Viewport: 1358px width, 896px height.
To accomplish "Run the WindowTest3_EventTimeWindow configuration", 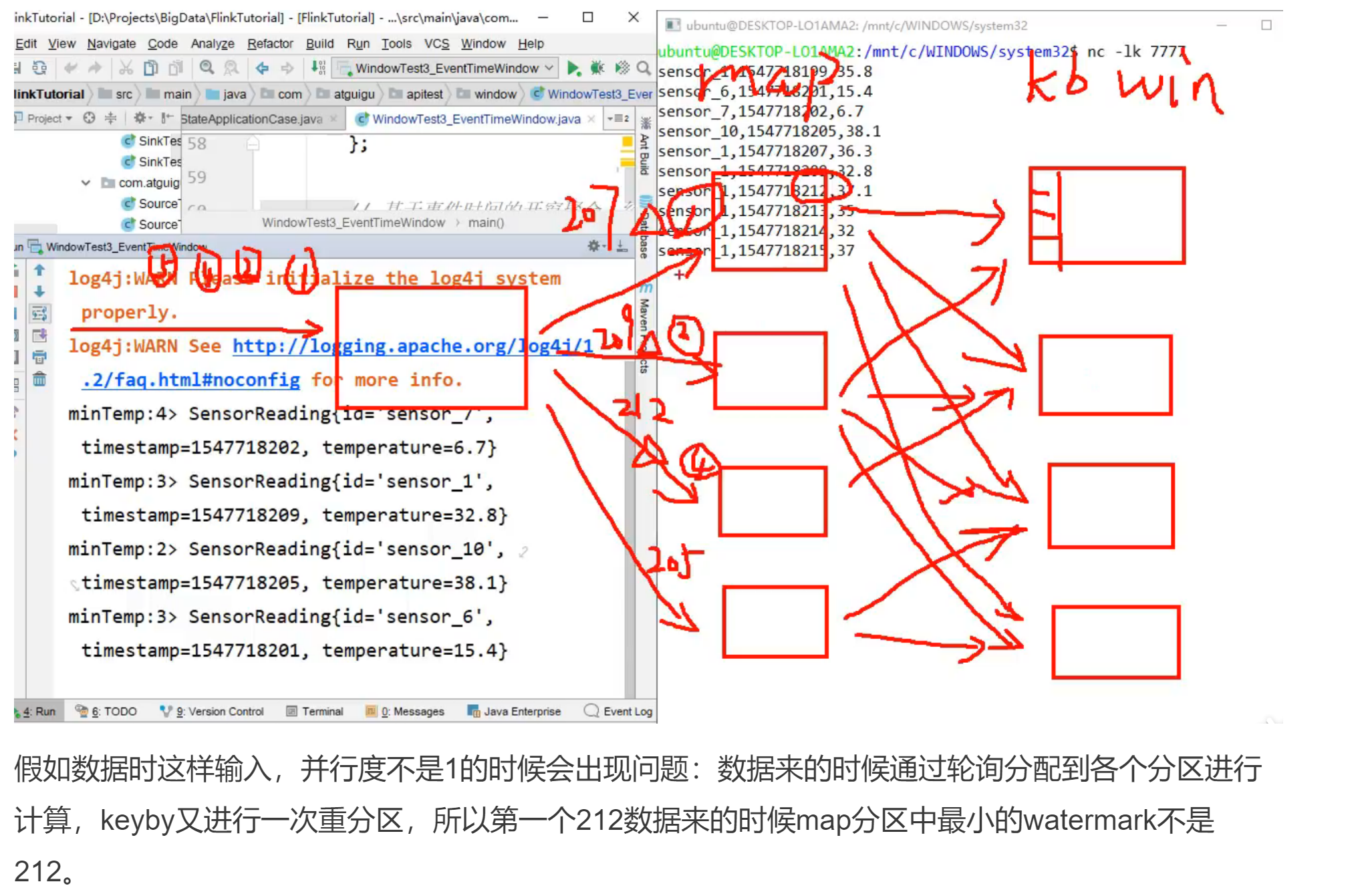I will [x=571, y=67].
